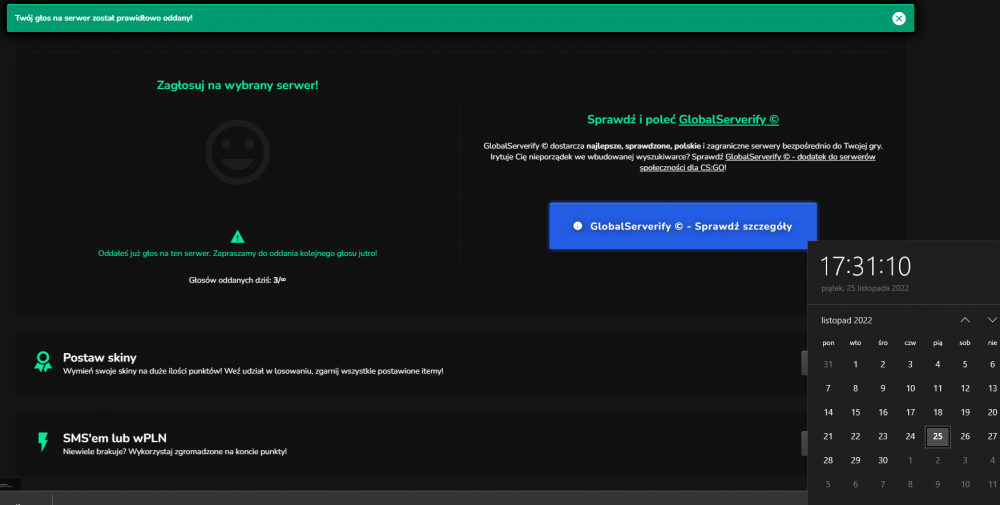Open the GlobalServerify dodatek do serwerów link
The height and width of the screenshot is (505, 1000).
[757, 162]
